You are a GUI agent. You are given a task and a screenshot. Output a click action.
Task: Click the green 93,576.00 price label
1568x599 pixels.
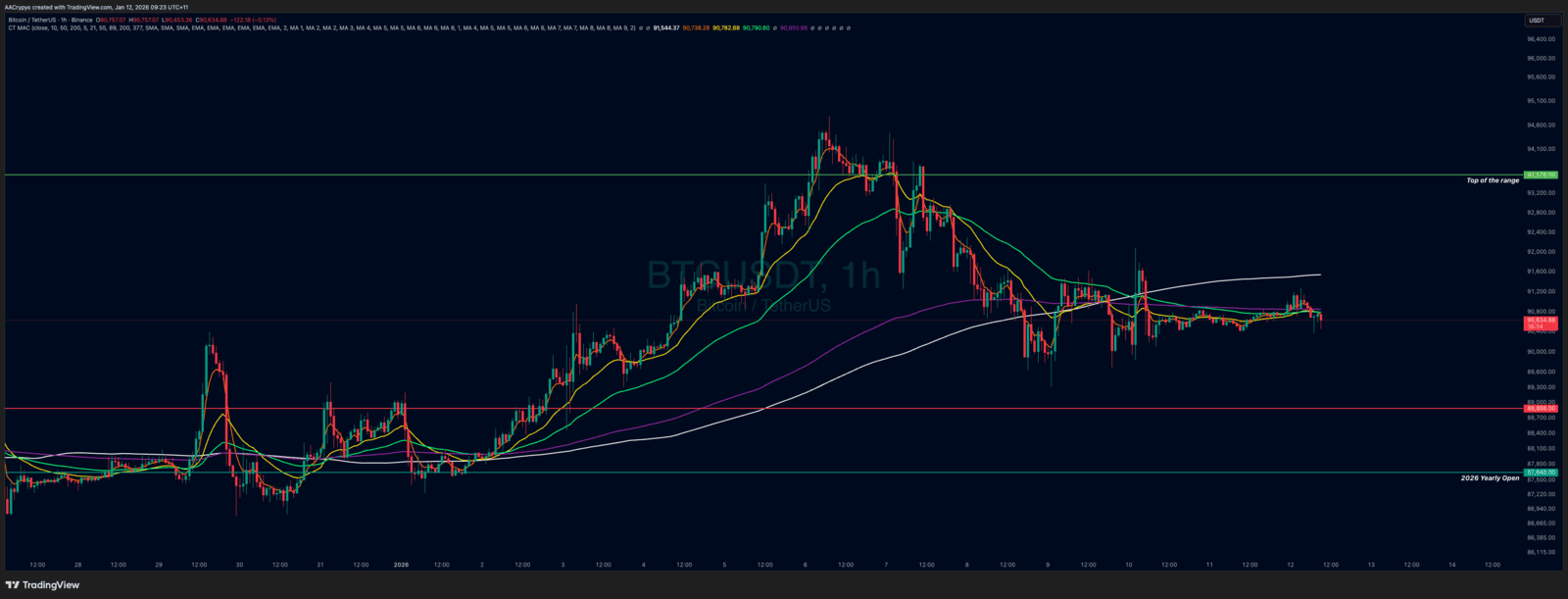(x=1541, y=175)
